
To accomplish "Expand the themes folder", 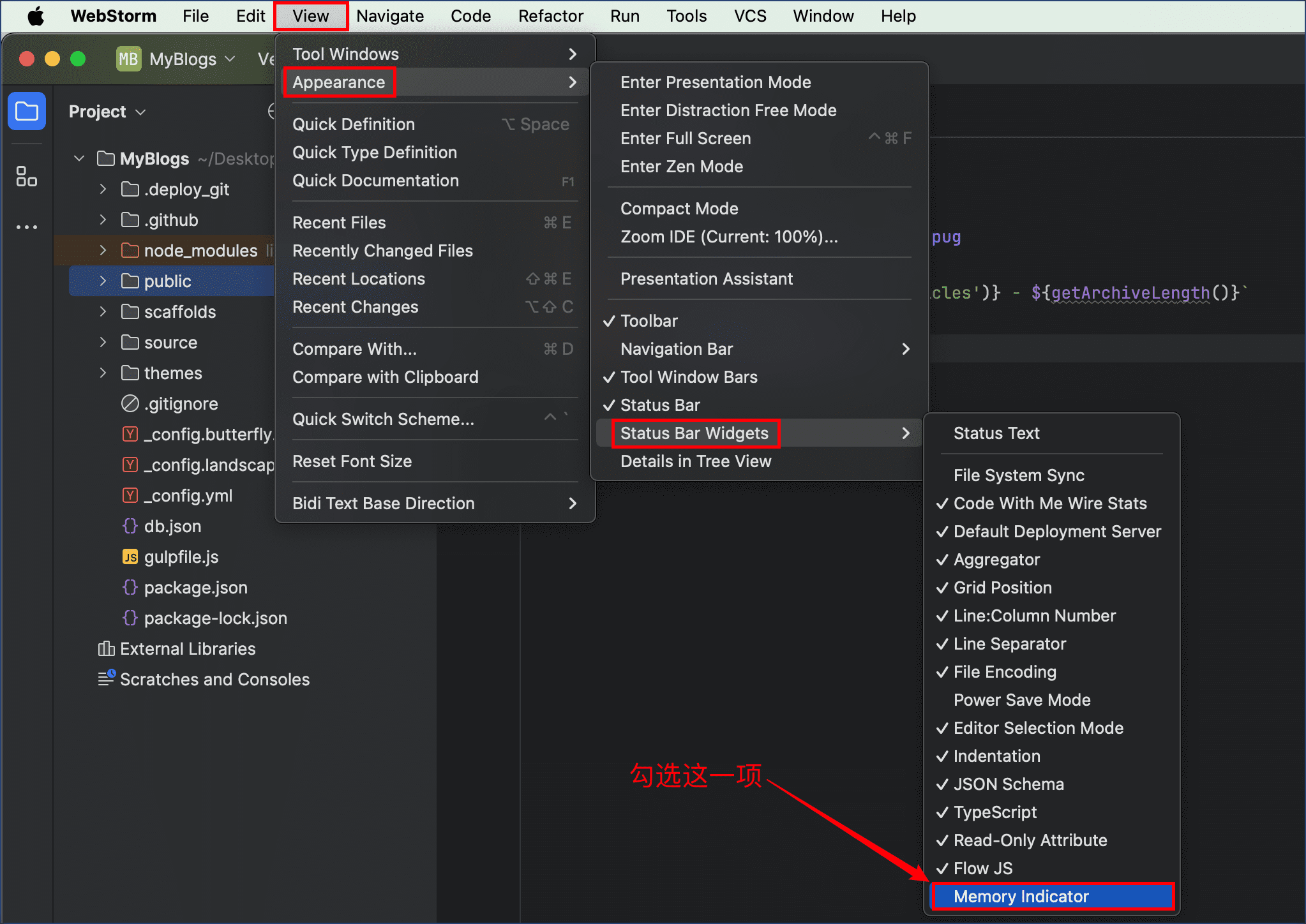I will pos(103,373).
